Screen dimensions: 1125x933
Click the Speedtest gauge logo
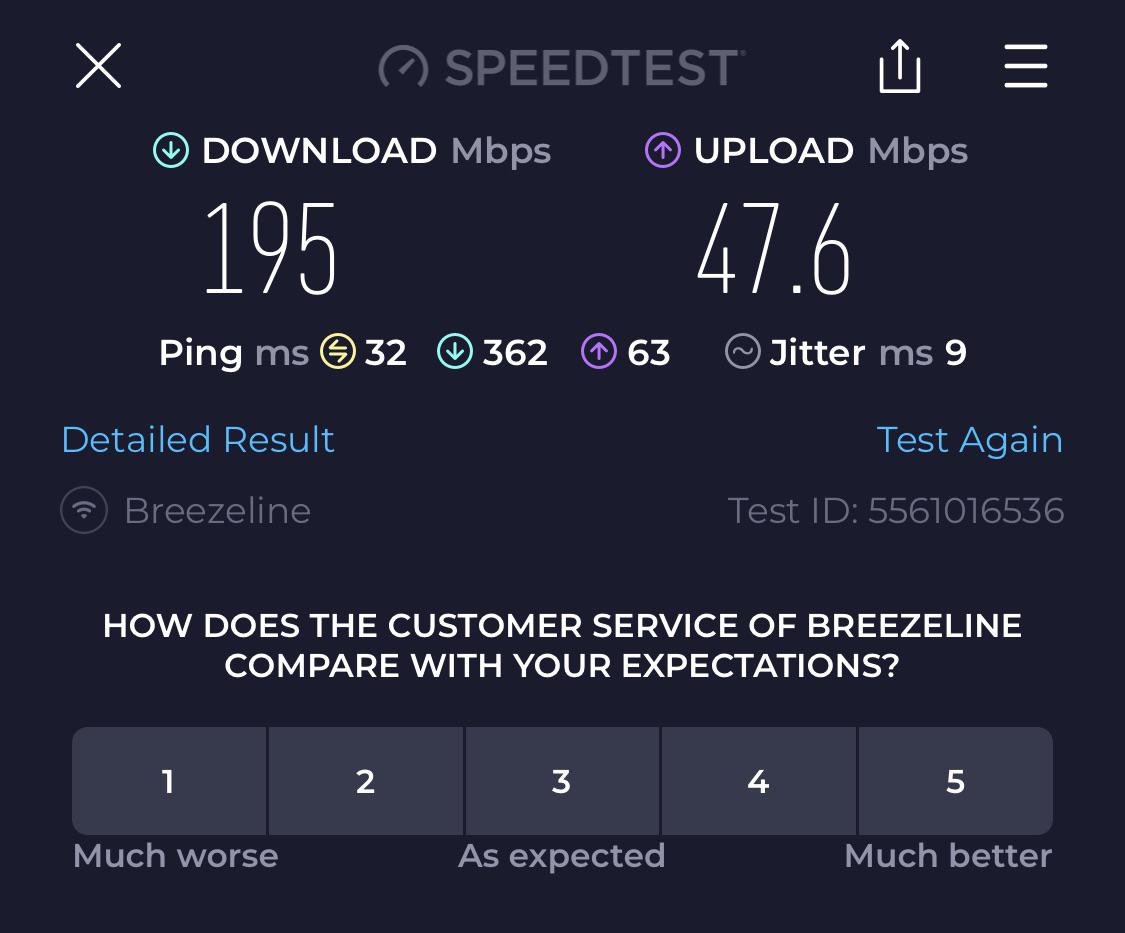click(403, 66)
